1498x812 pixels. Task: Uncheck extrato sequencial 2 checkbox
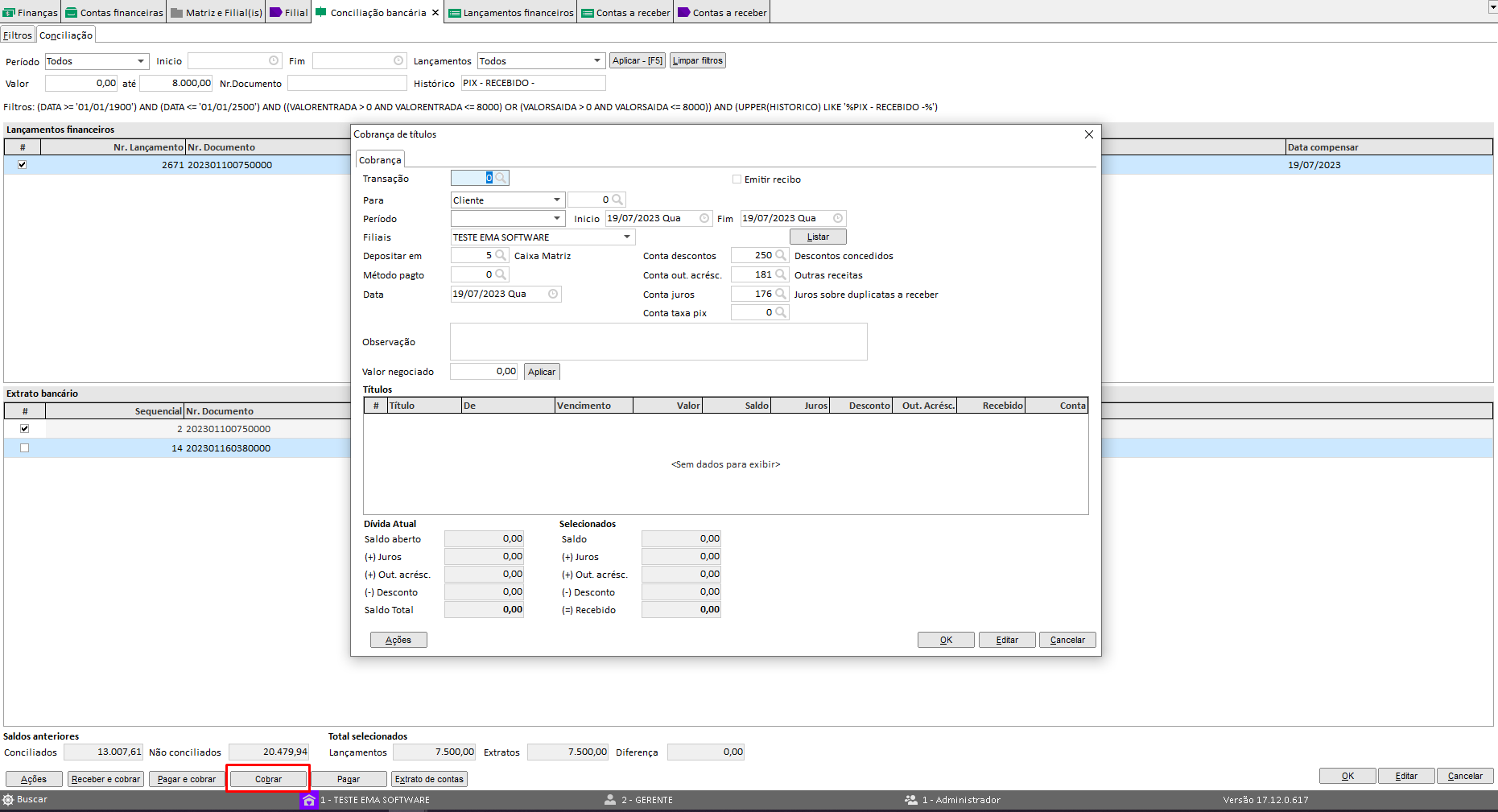24,428
